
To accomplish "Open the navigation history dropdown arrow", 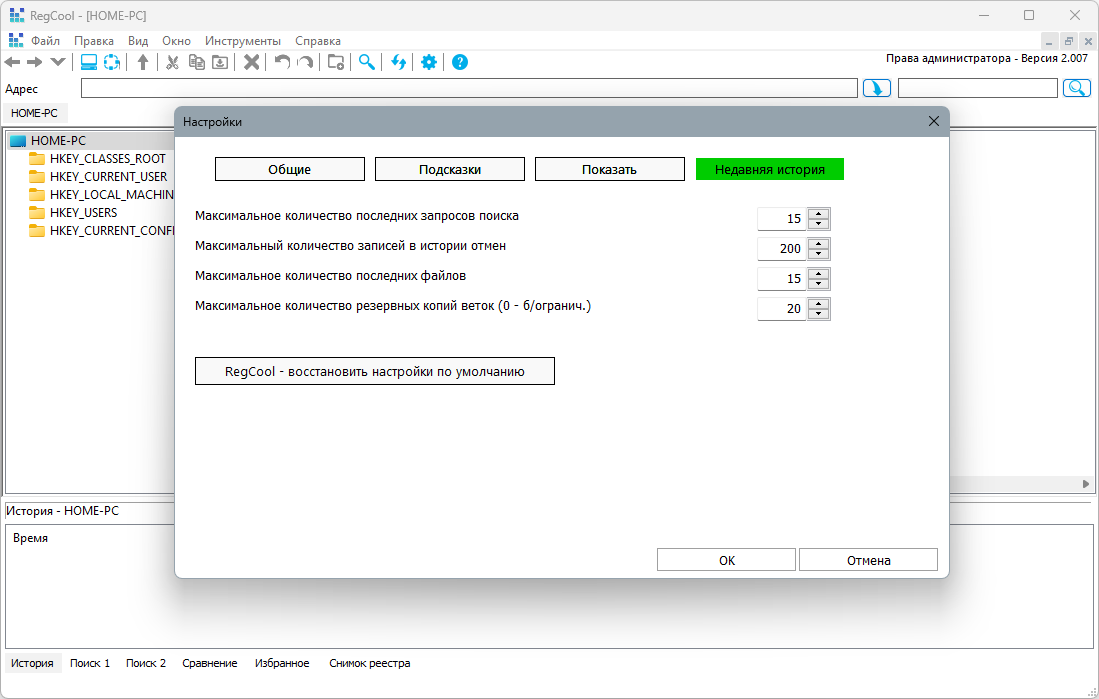I will [x=58, y=62].
